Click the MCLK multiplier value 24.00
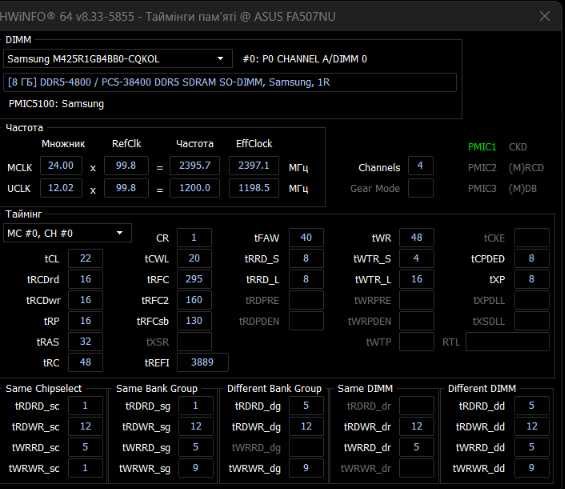The height and width of the screenshot is (489, 565). [x=61, y=166]
